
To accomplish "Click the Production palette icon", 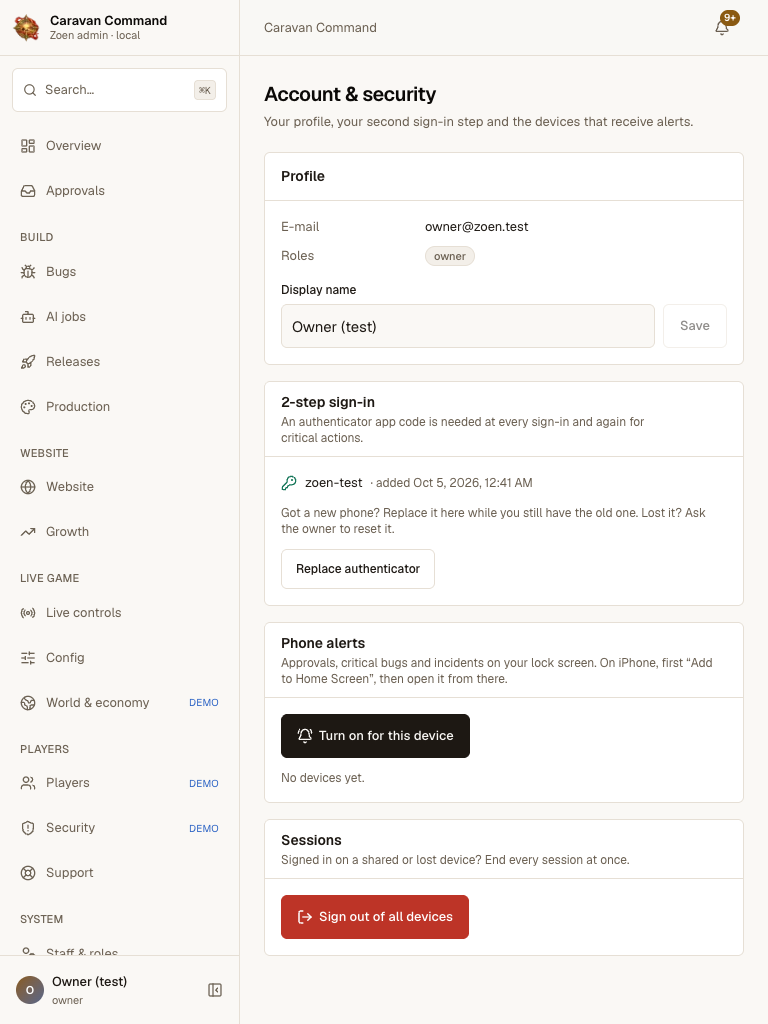I will (x=28, y=407).
